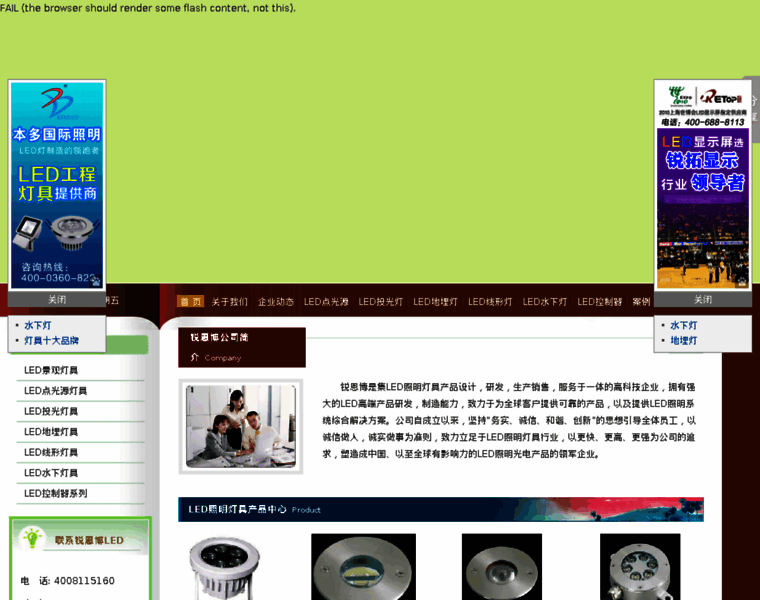Select LED线形灯 in the navigation bar
Screen dimensions: 760x600
[x=490, y=301]
